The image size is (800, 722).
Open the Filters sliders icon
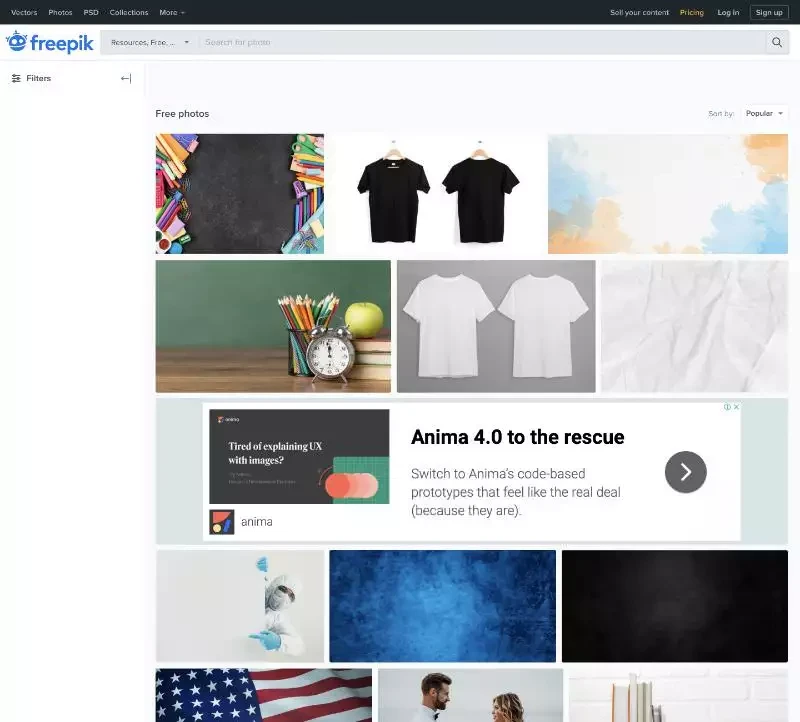point(16,78)
